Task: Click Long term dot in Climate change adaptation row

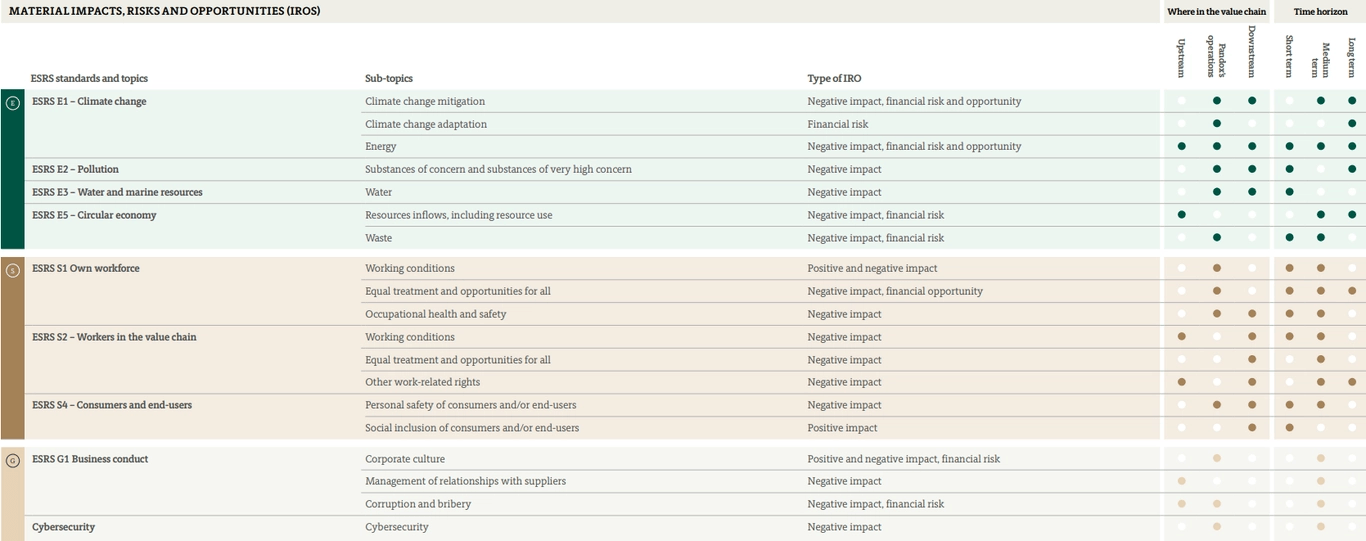Action: tap(1352, 123)
